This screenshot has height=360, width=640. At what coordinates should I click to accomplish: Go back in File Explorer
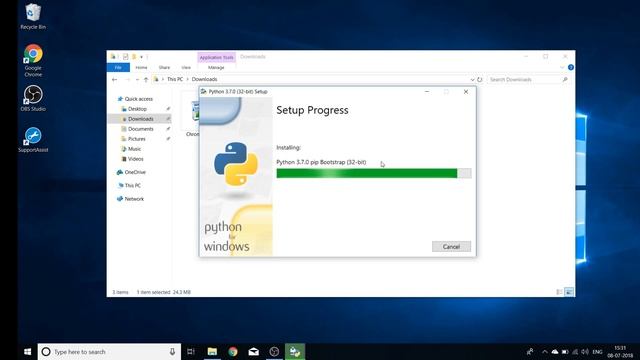pyautogui.click(x=115, y=80)
